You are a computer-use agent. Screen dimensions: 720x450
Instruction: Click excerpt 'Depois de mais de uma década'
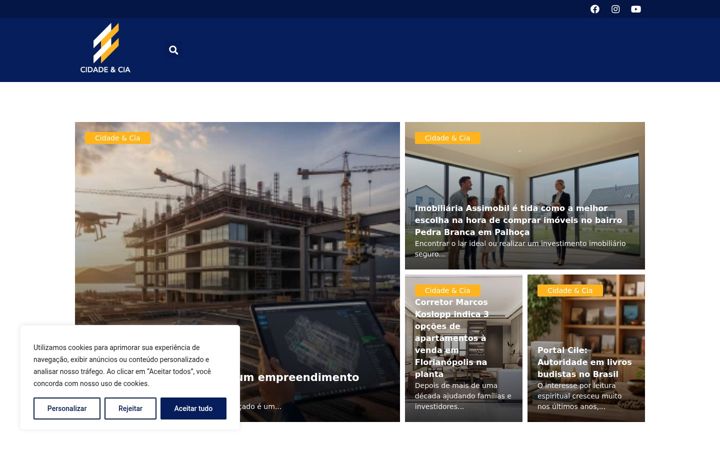[462, 396]
